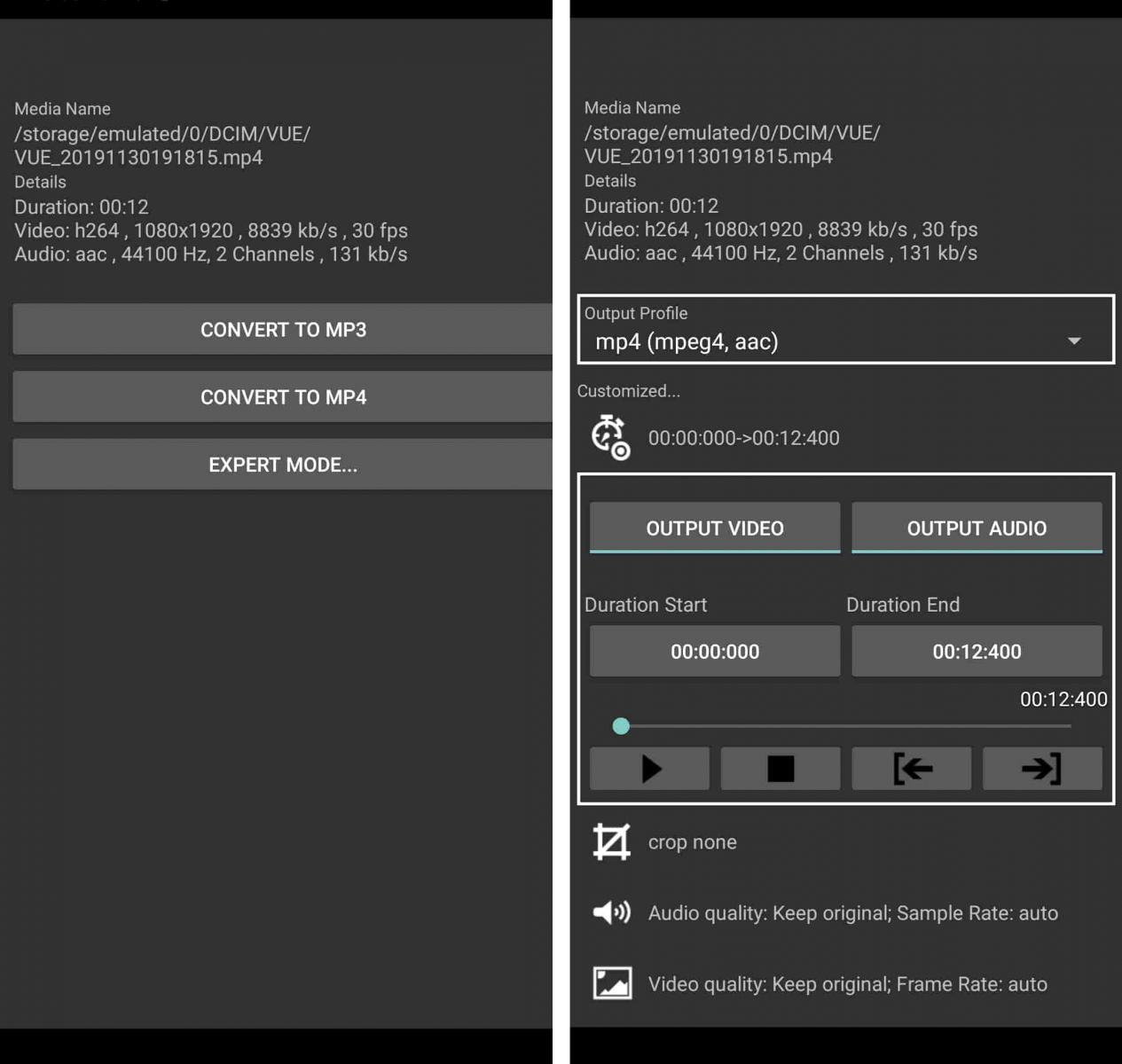
Task: Set current position as duration end
Action: (1042, 768)
